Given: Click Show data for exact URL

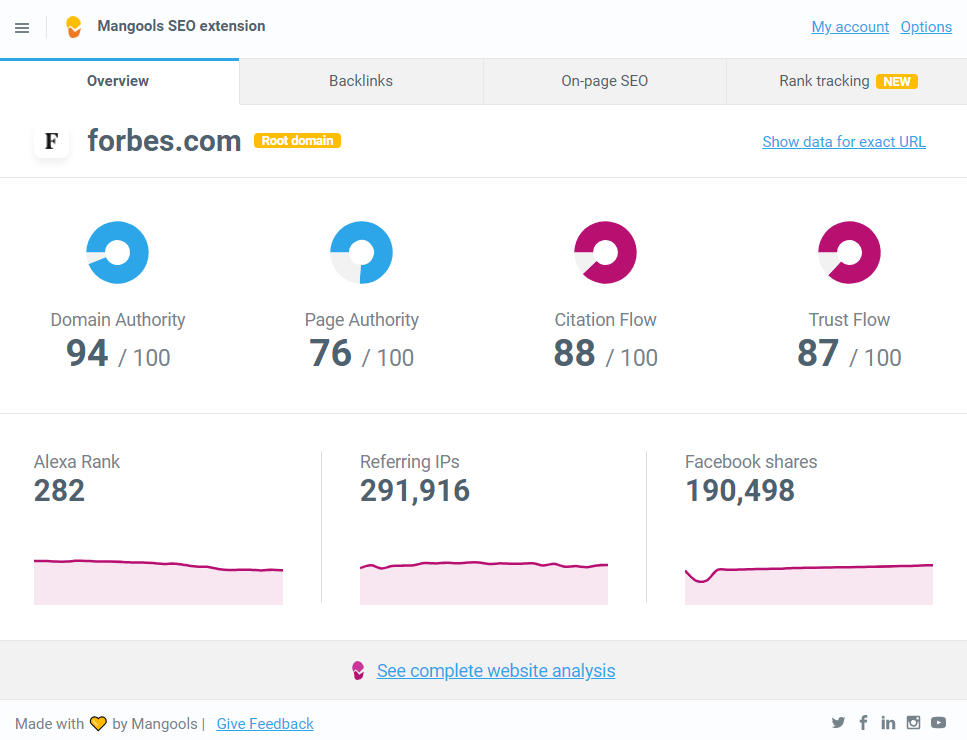Looking at the screenshot, I should 843,142.
